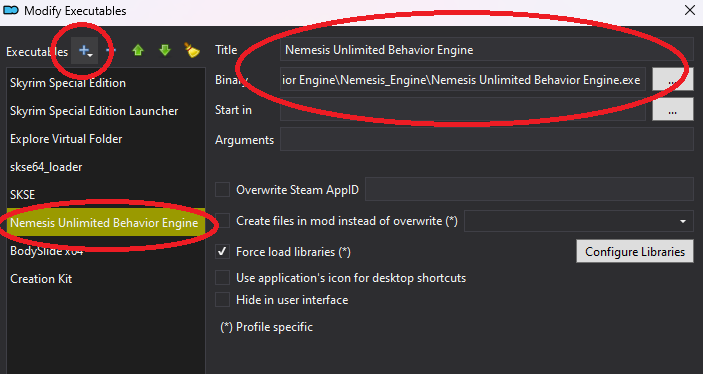This screenshot has width=703, height=374.
Task: Select Creation Kit entry
Action: (106, 278)
